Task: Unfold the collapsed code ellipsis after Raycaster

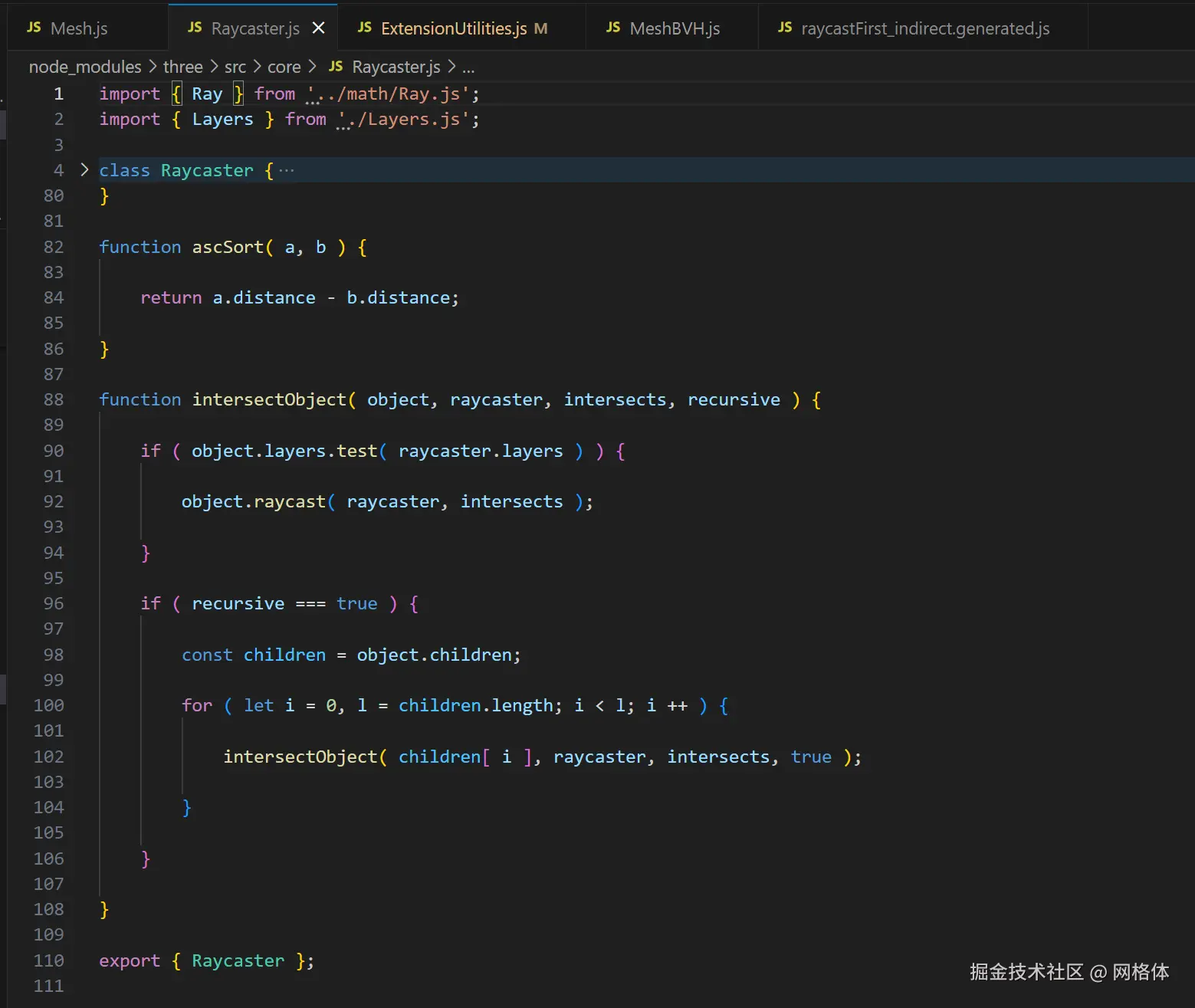Action: 287,170
